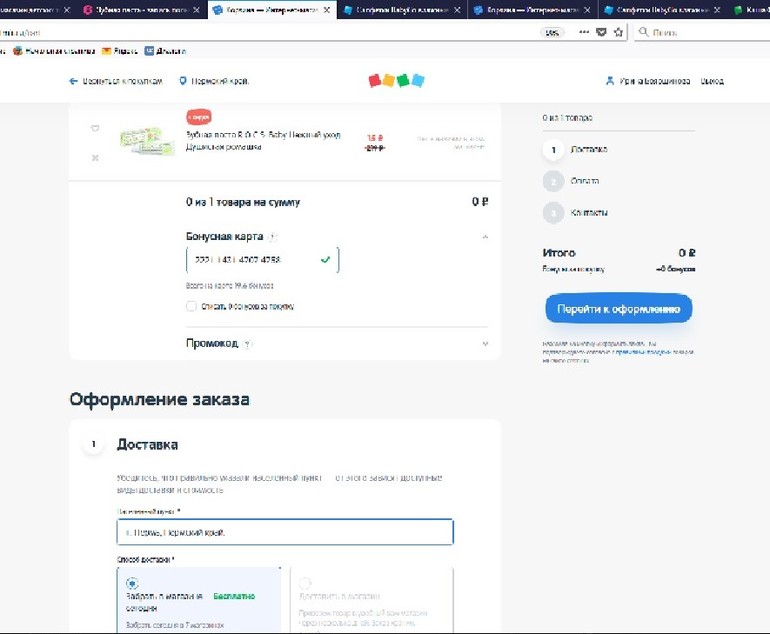Enable the write-off bonuses checkbox
The width and height of the screenshot is (770, 634).
(x=191, y=306)
